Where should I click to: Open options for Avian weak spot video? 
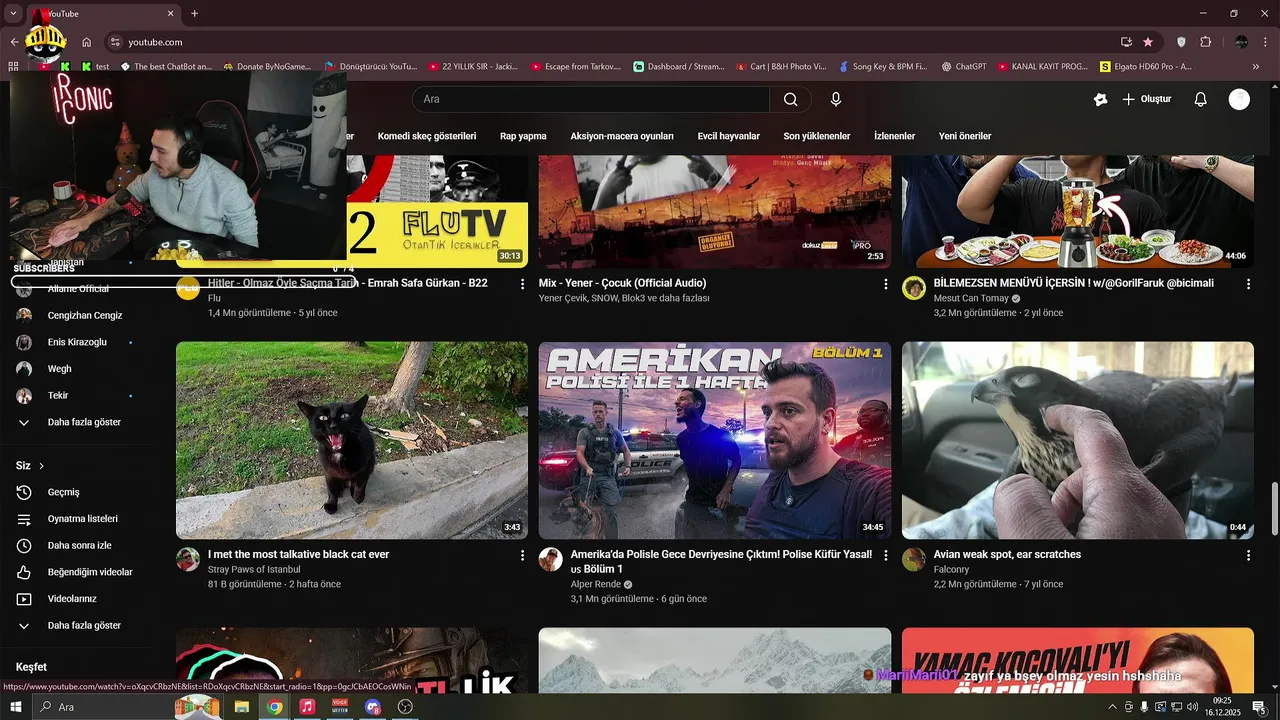click(x=1248, y=555)
